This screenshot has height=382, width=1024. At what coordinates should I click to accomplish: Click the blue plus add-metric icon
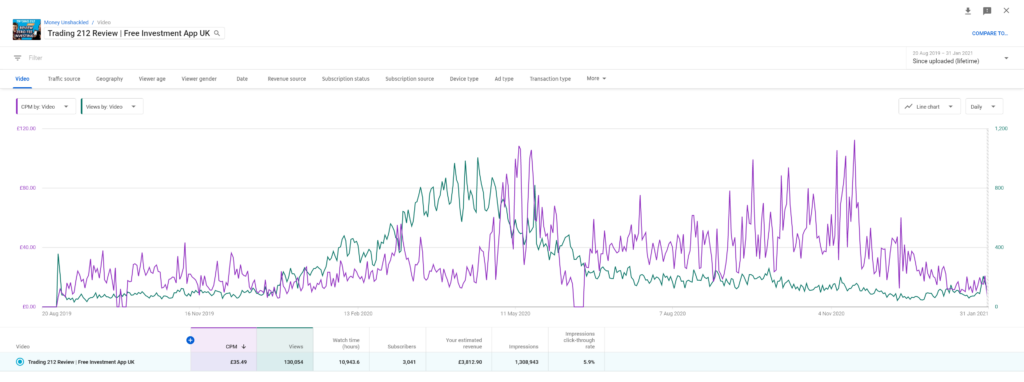point(190,340)
